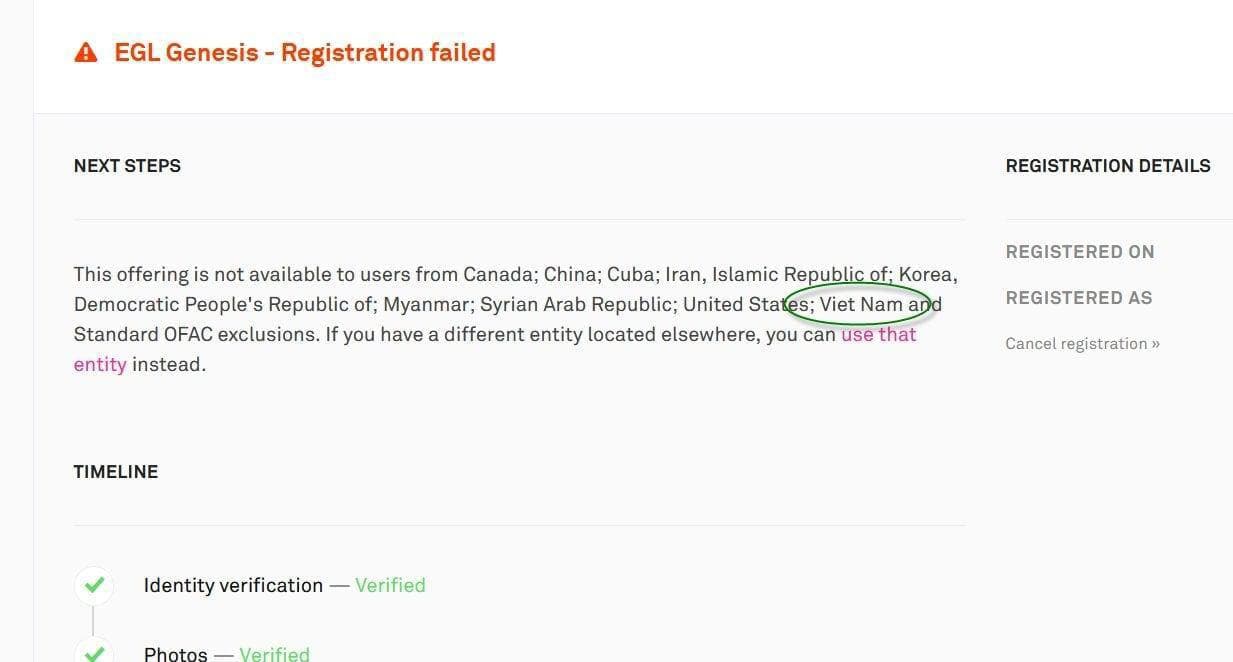The height and width of the screenshot is (662, 1233).
Task: Click the "Standard OFAC exclusions" text
Action: [194, 335]
